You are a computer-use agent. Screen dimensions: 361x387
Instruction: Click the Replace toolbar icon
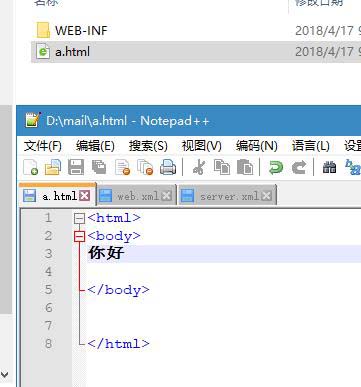click(353, 167)
